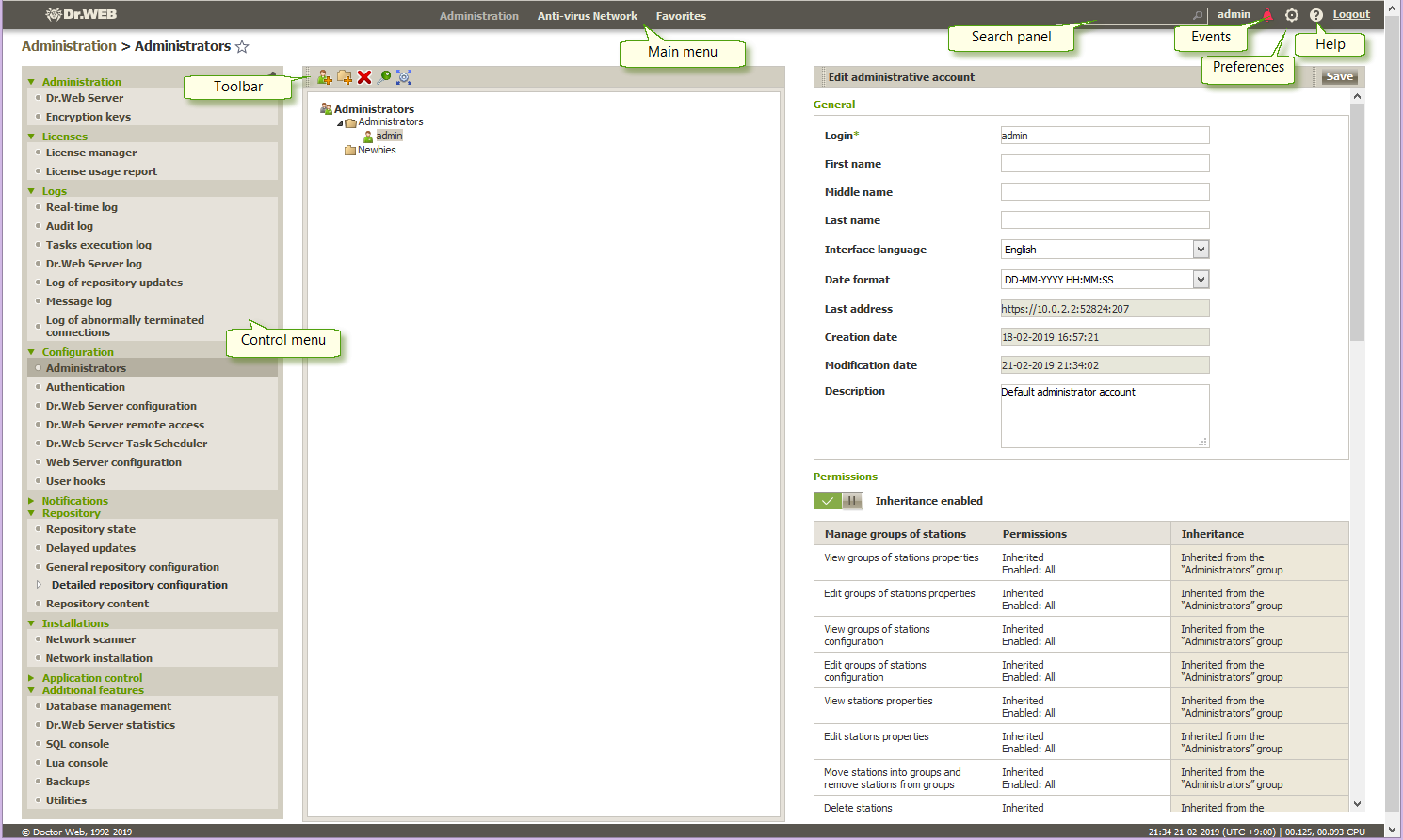Click the Description text area
This screenshot has height=840, width=1403.
tap(1105, 416)
